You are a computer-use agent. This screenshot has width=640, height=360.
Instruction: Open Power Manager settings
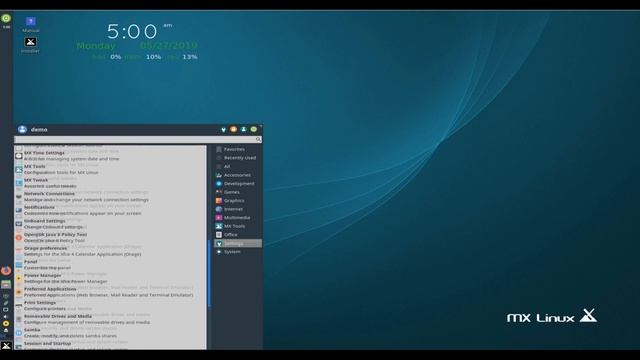click(110, 278)
